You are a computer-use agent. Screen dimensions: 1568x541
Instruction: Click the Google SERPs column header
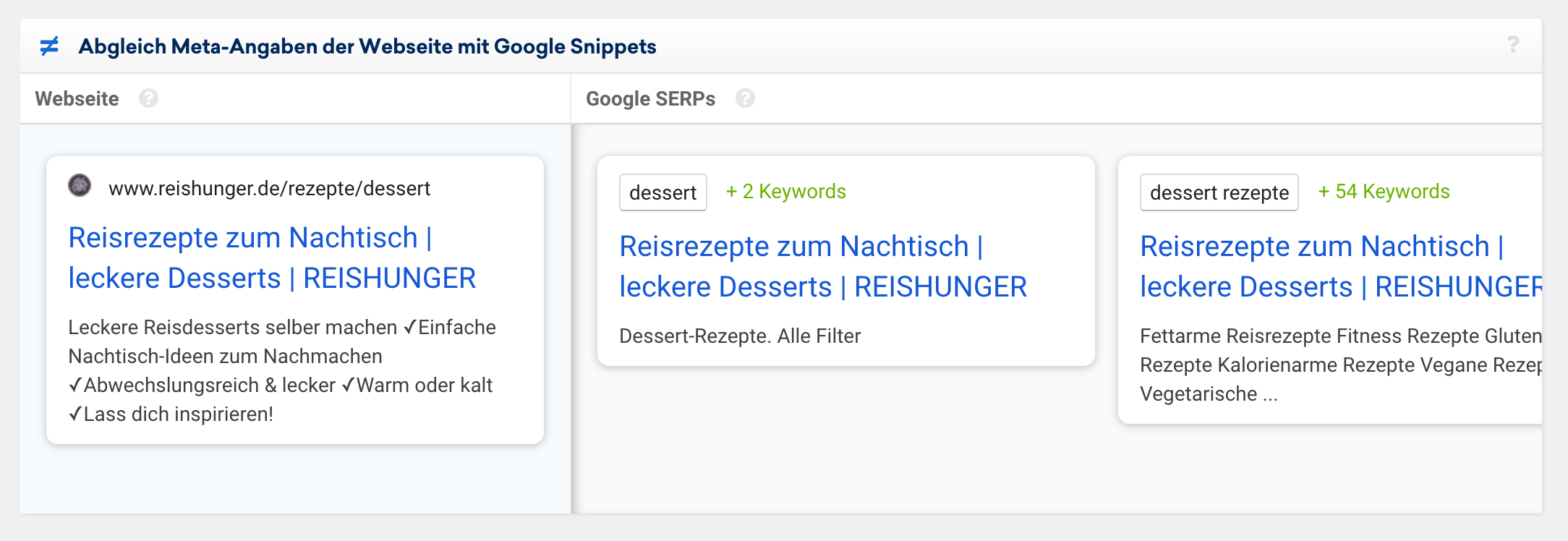pos(650,98)
